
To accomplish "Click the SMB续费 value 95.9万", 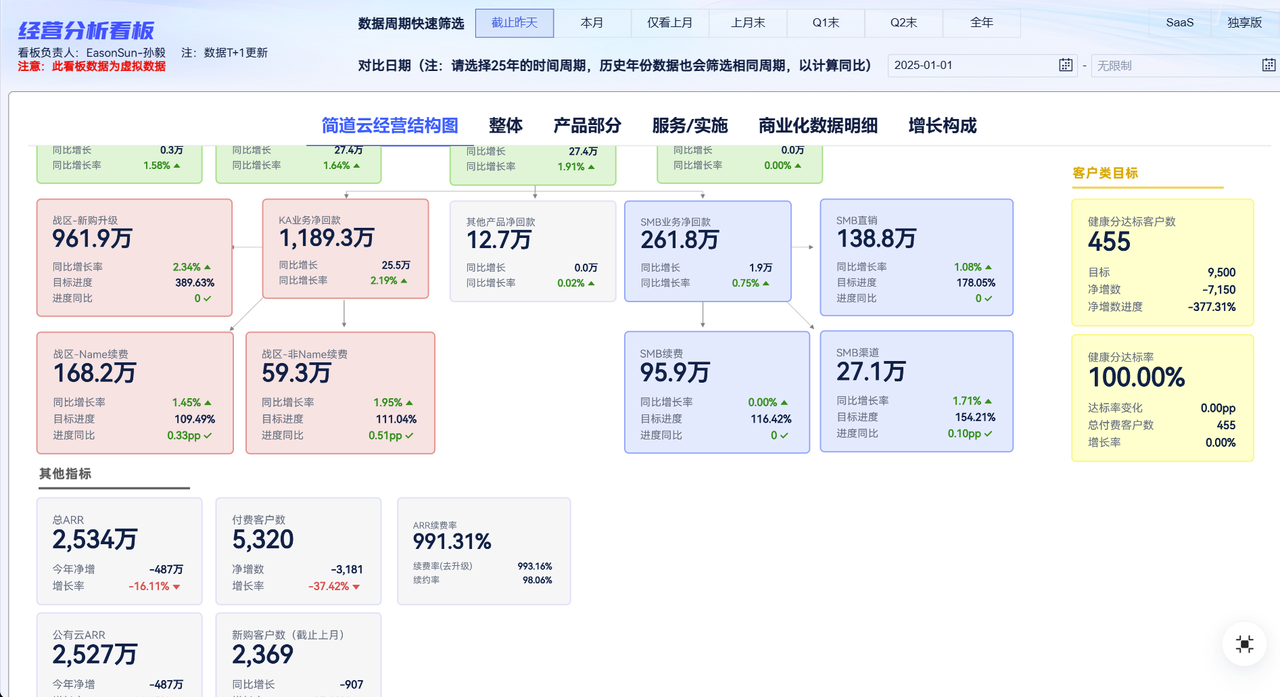I will [x=675, y=372].
